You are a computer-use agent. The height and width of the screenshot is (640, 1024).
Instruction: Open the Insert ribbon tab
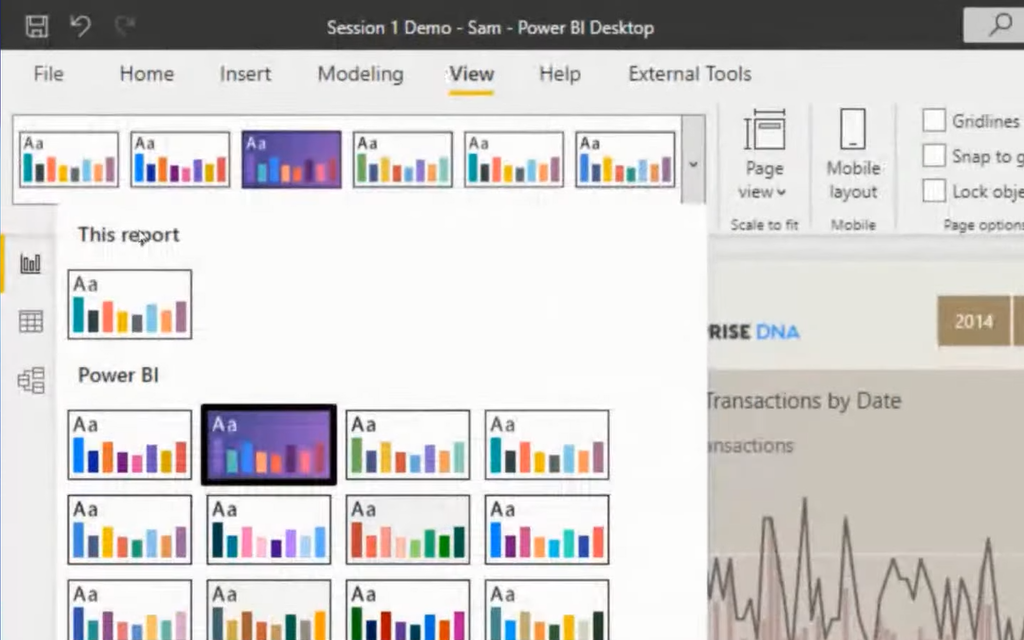[x=245, y=74]
